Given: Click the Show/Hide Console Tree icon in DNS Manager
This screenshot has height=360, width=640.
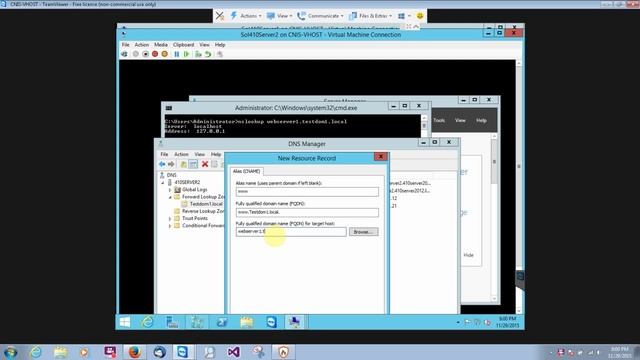Looking at the screenshot, I should (x=193, y=164).
